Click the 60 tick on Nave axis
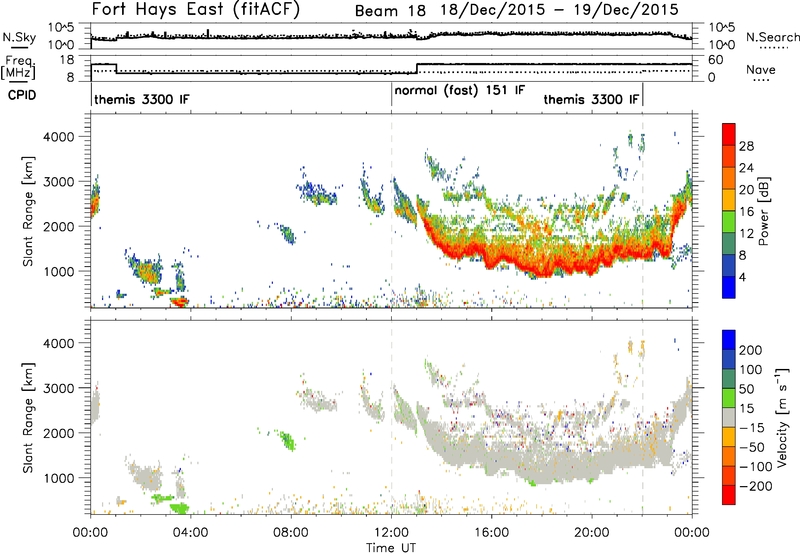 (716, 60)
